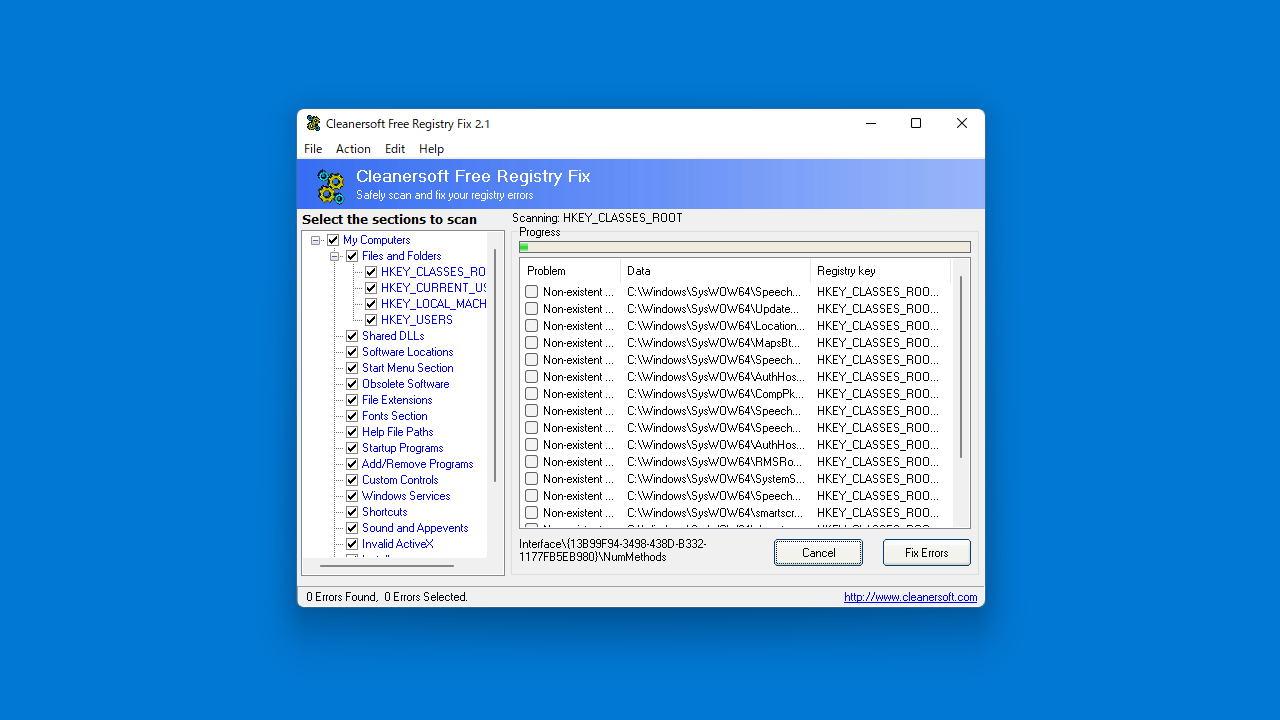
Task: Click the Fix Errors button
Action: (926, 553)
